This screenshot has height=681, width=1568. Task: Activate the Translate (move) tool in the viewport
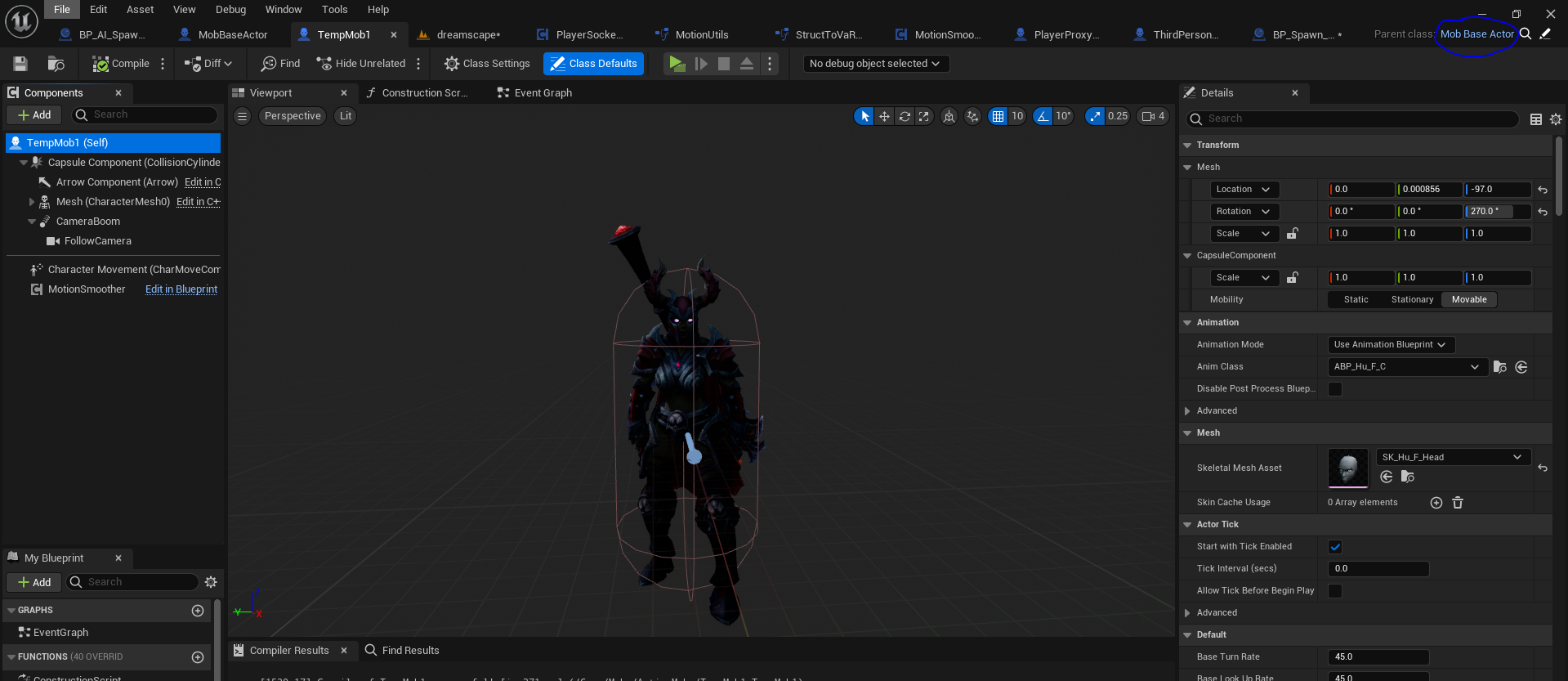[884, 116]
